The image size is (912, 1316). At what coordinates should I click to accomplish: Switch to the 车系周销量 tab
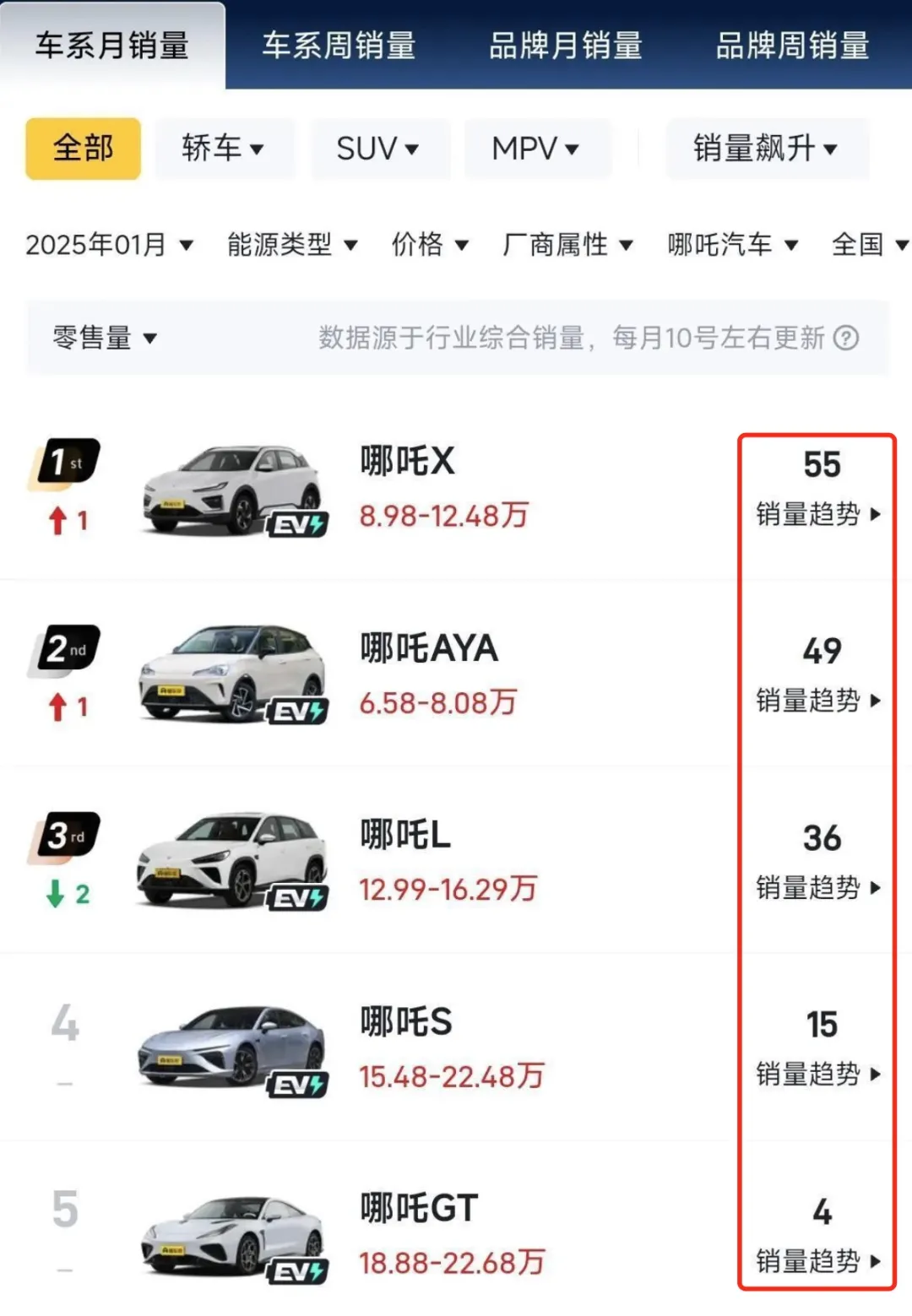[339, 46]
